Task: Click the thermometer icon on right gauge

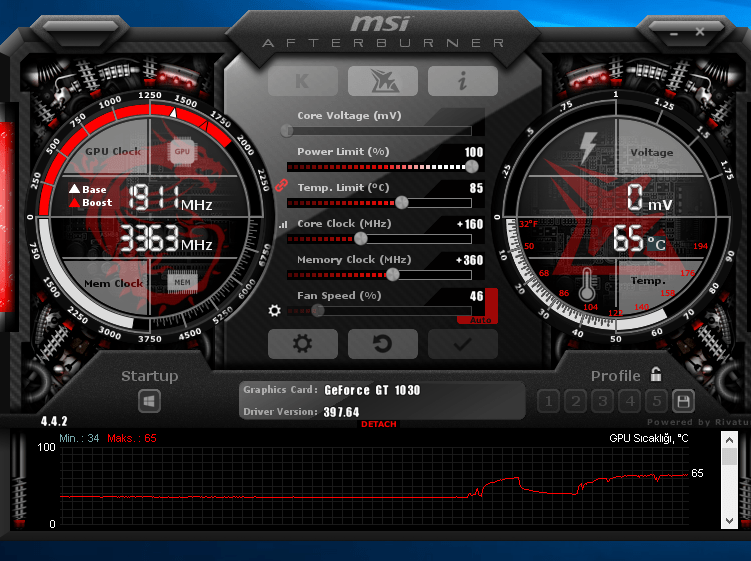Action: pyautogui.click(x=587, y=284)
